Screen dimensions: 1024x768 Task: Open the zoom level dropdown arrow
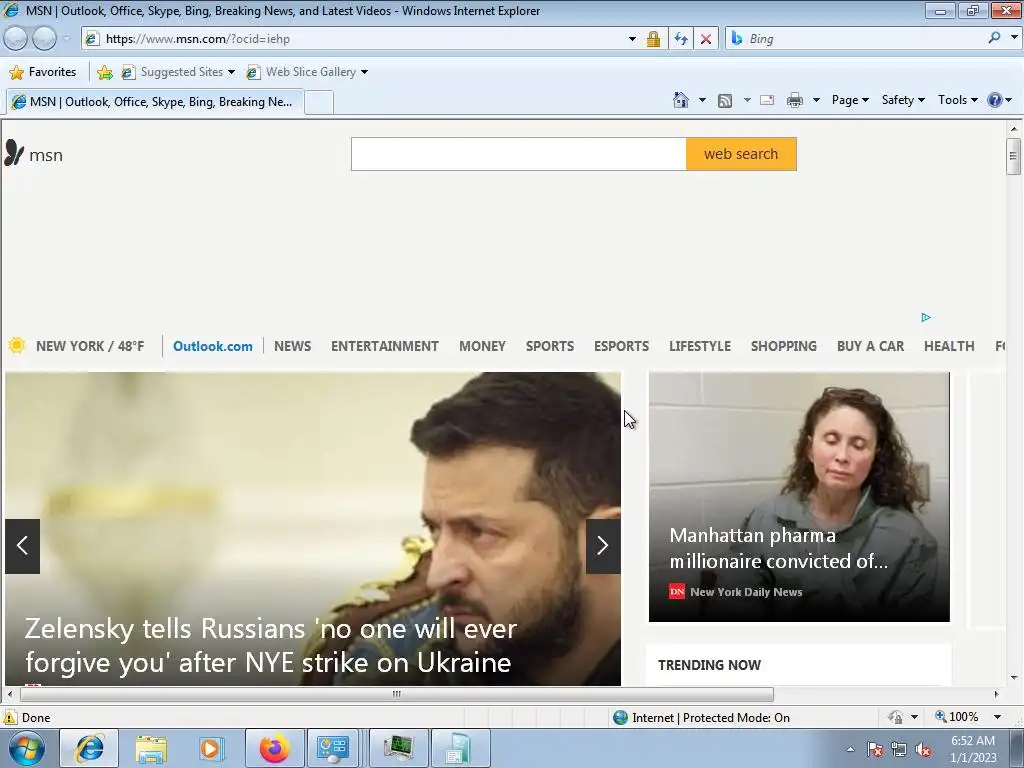point(997,717)
